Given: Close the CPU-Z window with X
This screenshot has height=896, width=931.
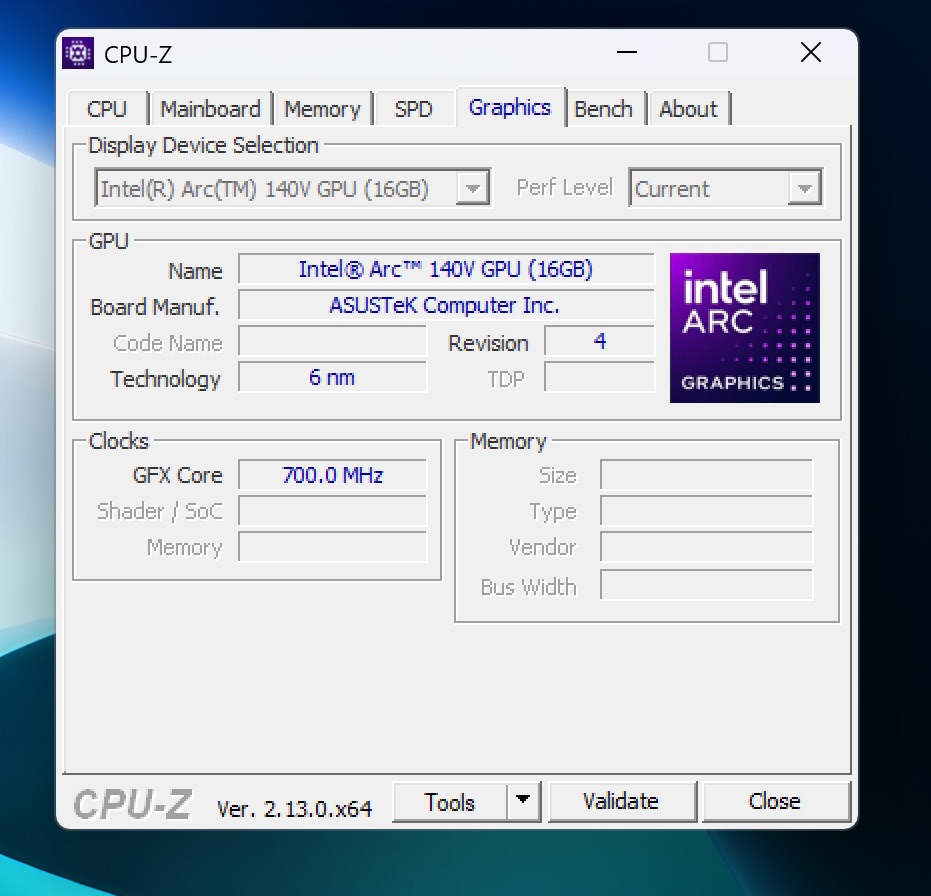Looking at the screenshot, I should 810,52.
